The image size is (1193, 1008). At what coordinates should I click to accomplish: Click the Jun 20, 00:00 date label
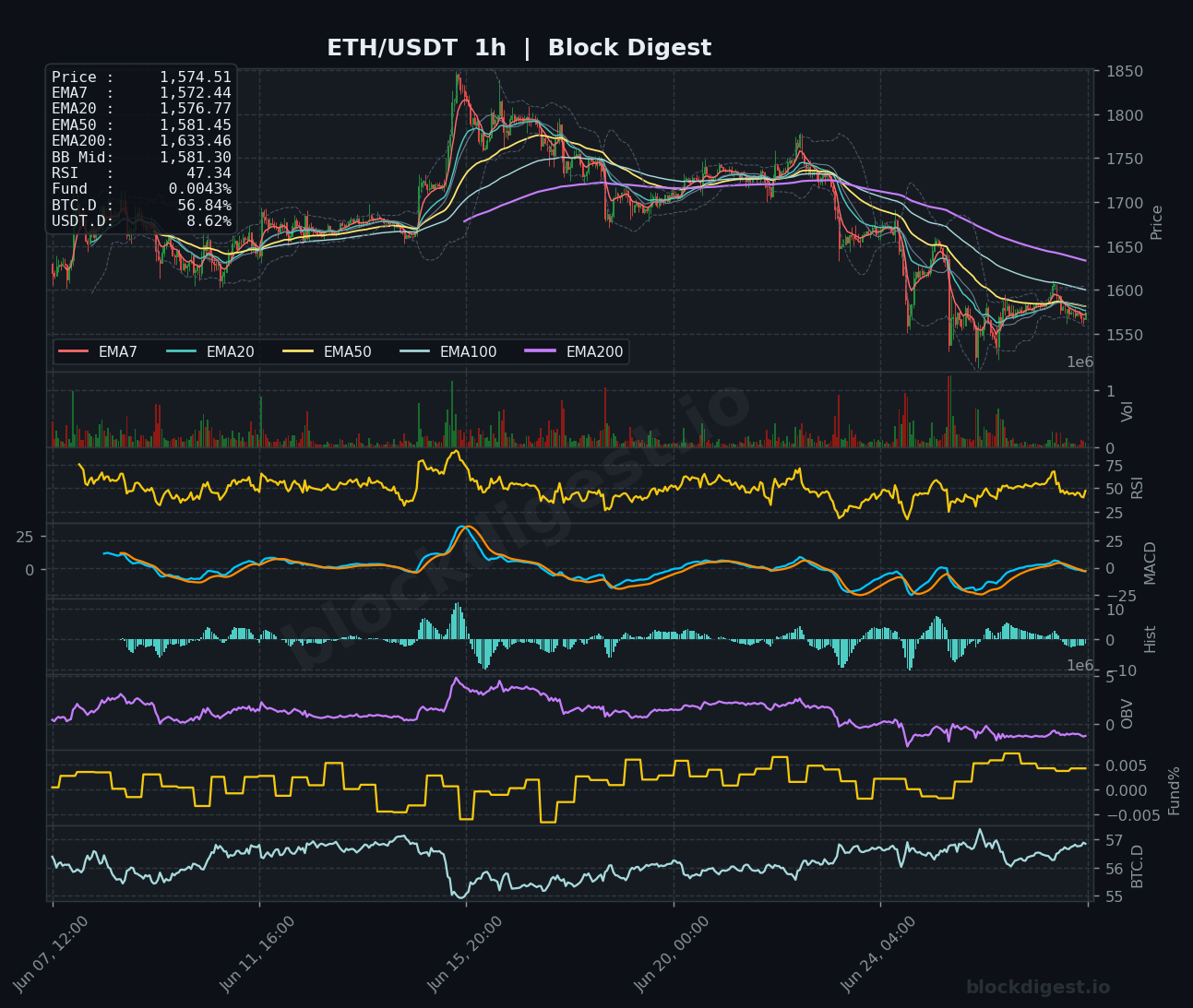point(673,954)
